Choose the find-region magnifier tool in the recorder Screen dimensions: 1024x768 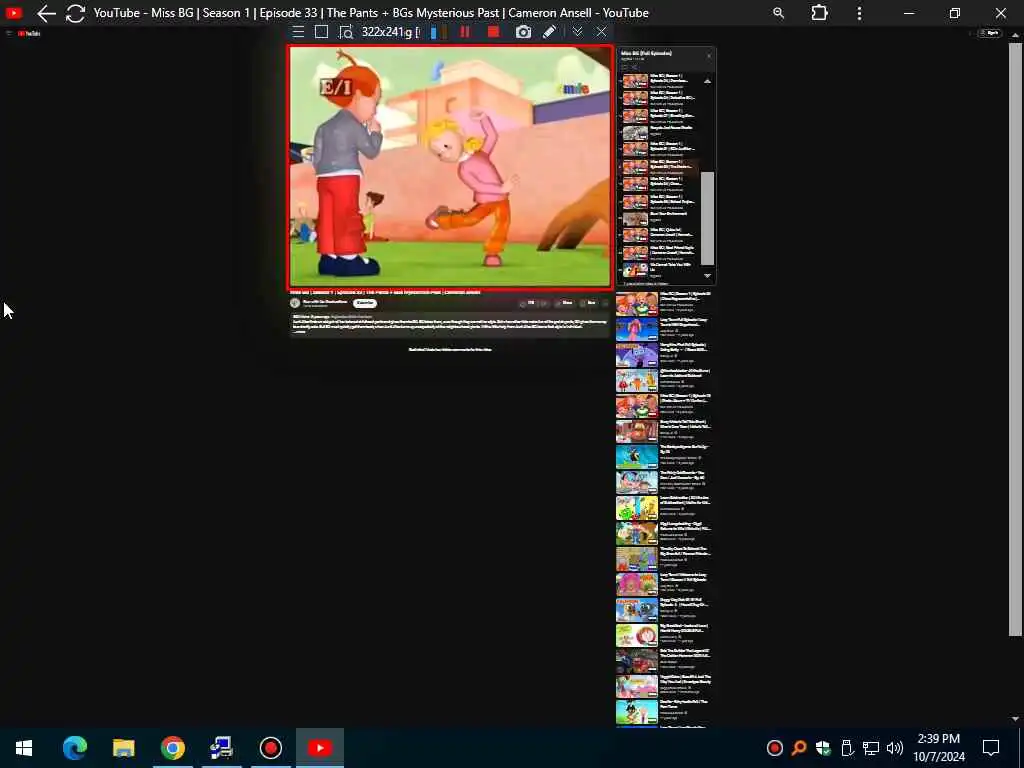[x=345, y=32]
